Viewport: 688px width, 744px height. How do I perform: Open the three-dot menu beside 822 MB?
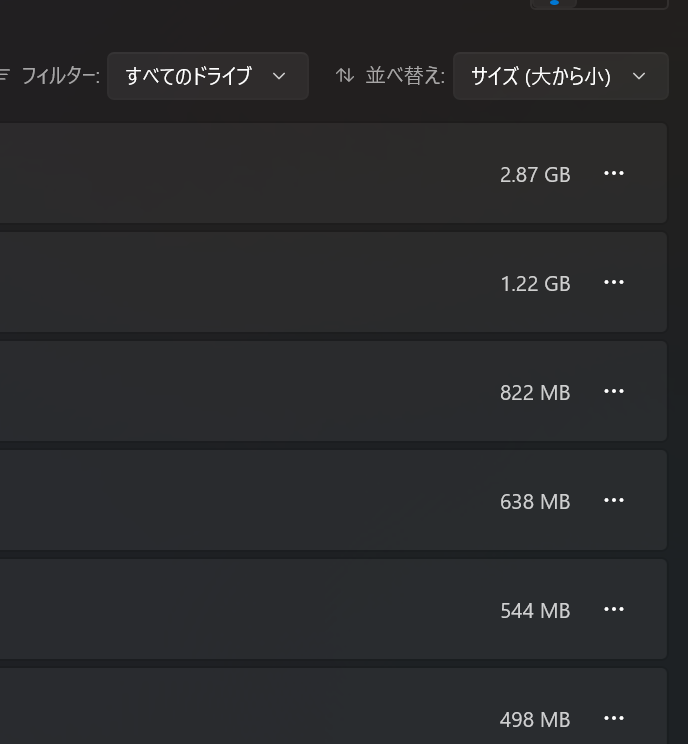tap(614, 391)
